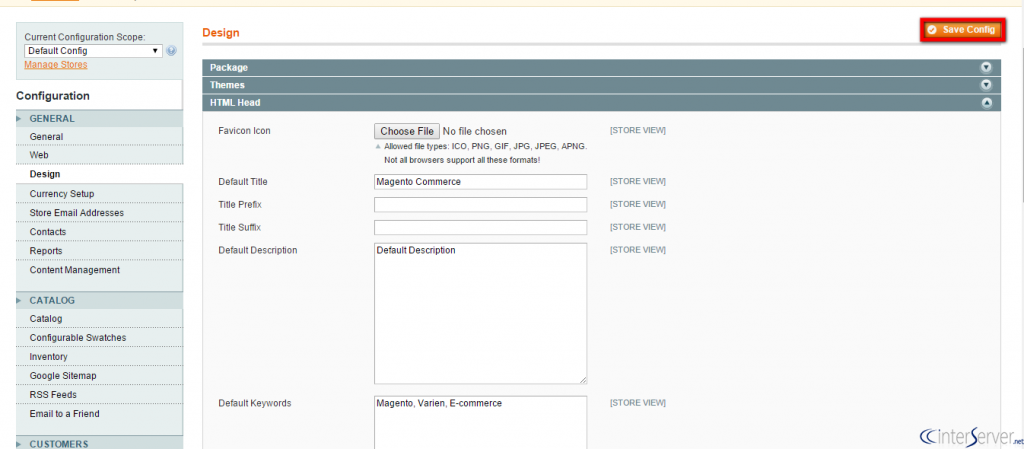1024x449 pixels.
Task: Open Web configuration tab
Action: click(x=99, y=155)
